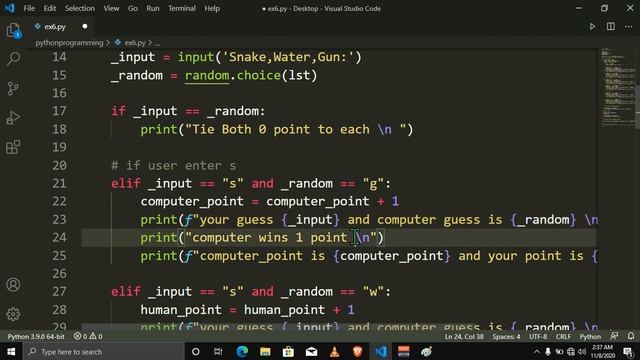Click the 'computer wins 1 point' string

(269, 238)
